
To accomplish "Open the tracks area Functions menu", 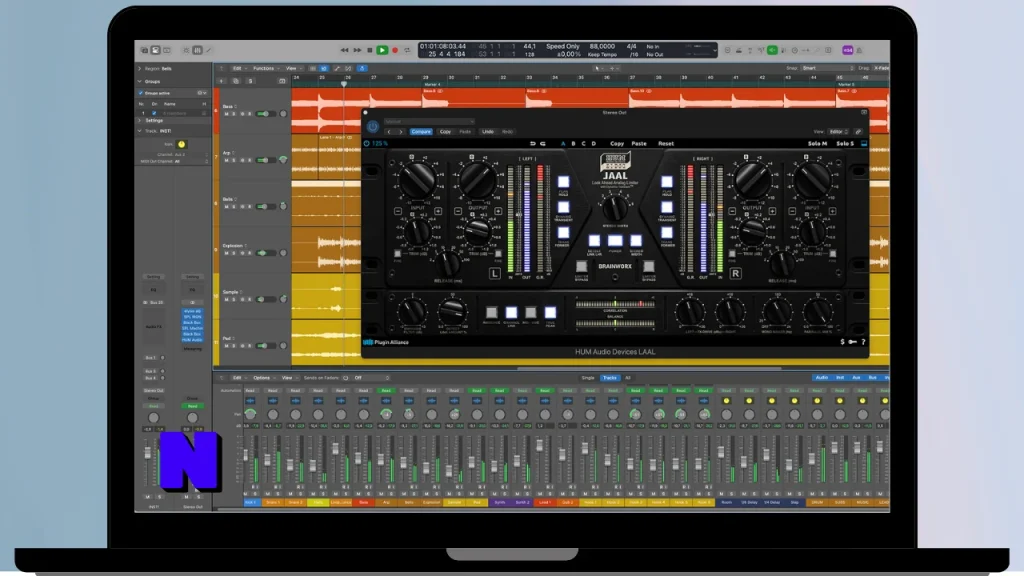I will 265,68.
